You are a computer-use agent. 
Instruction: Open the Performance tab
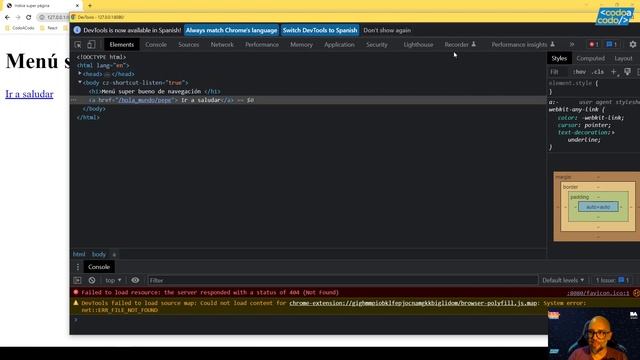(262, 44)
